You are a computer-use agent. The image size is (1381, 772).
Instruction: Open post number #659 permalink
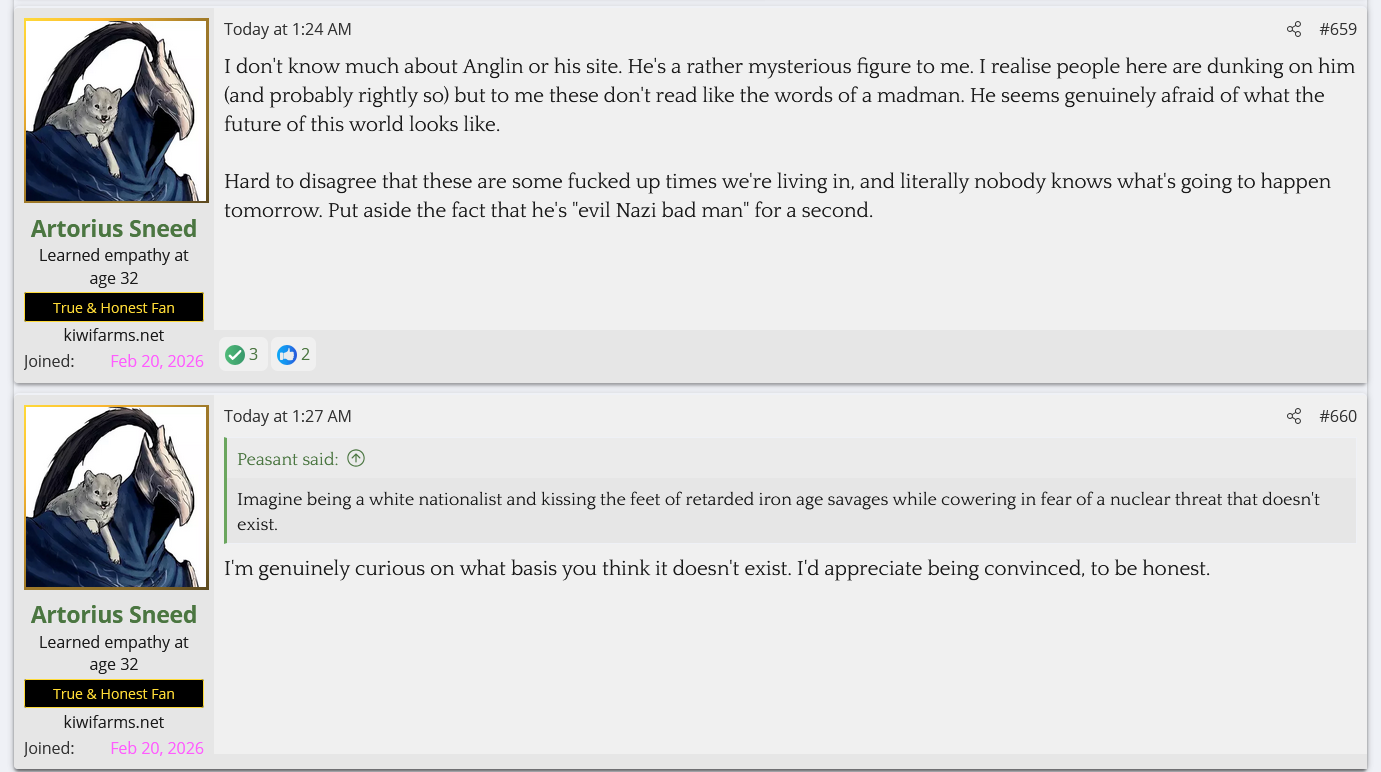(1338, 29)
